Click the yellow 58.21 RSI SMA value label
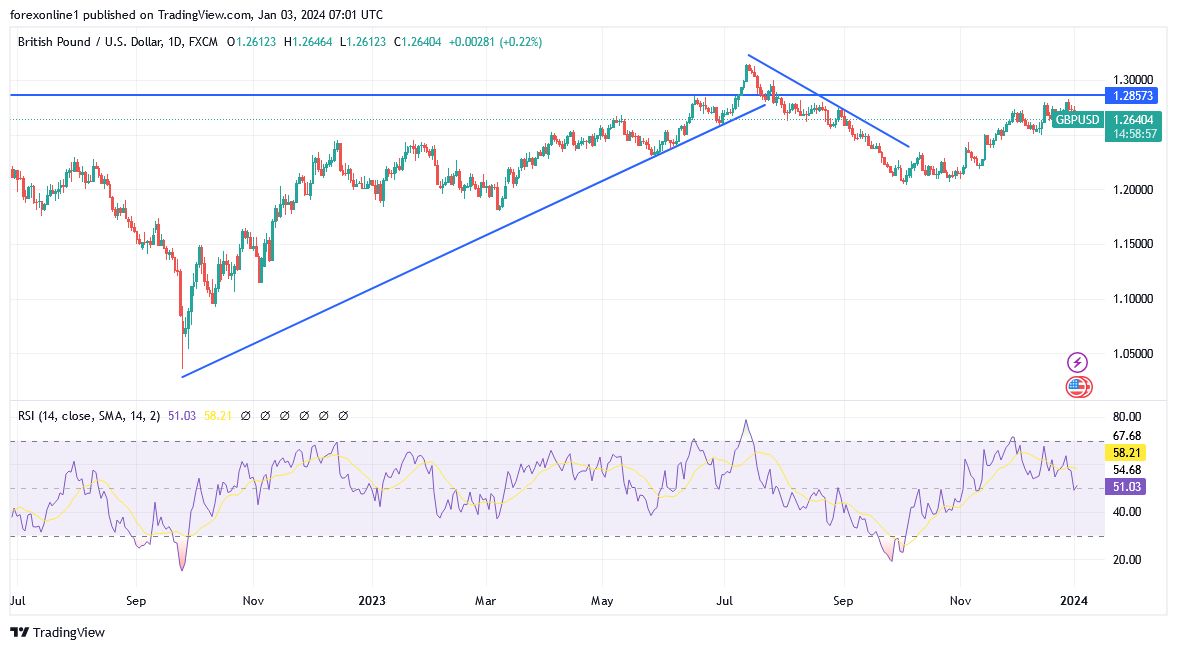This screenshot has width=1177, height=650. [1127, 453]
